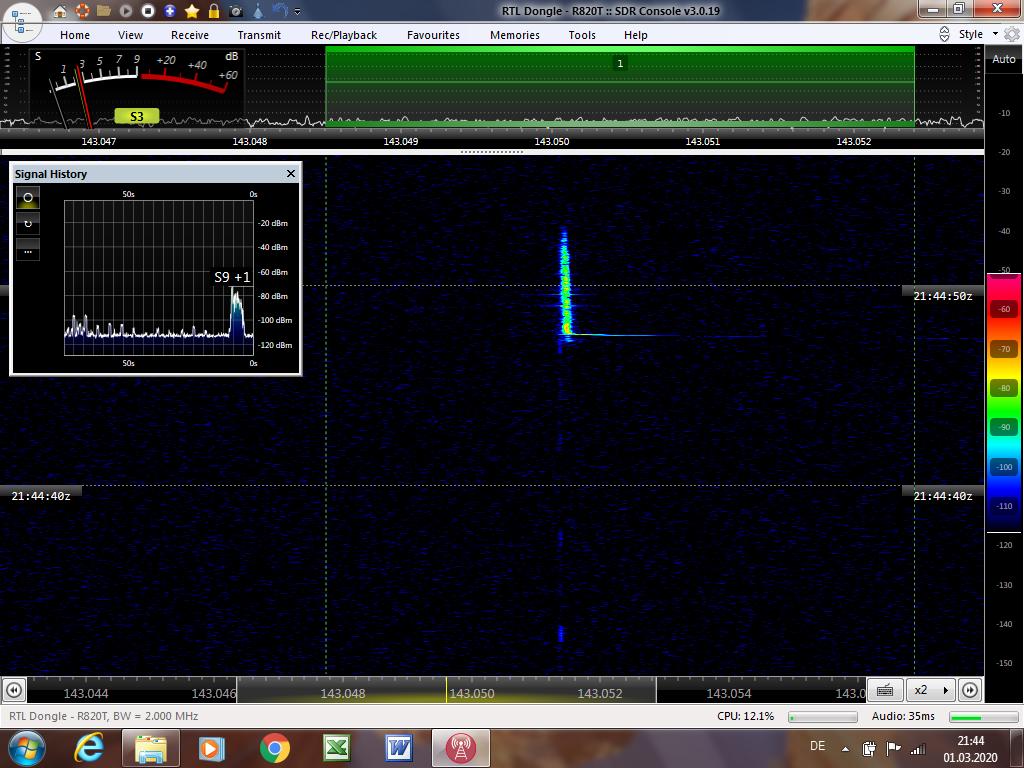The image size is (1024, 768).
Task: Open the Favourites tab
Action: (x=434, y=35)
